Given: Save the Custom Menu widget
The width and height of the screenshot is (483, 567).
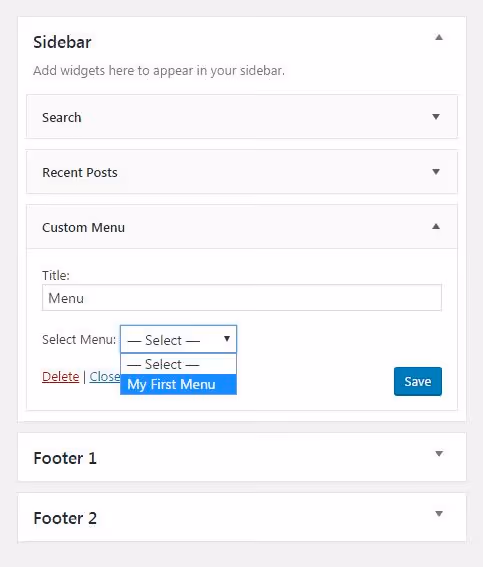Looking at the screenshot, I should click(418, 381).
